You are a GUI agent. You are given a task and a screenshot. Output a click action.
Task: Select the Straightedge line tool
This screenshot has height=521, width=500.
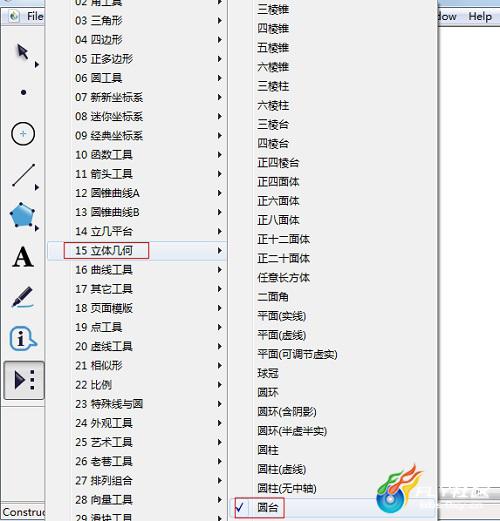[23, 175]
